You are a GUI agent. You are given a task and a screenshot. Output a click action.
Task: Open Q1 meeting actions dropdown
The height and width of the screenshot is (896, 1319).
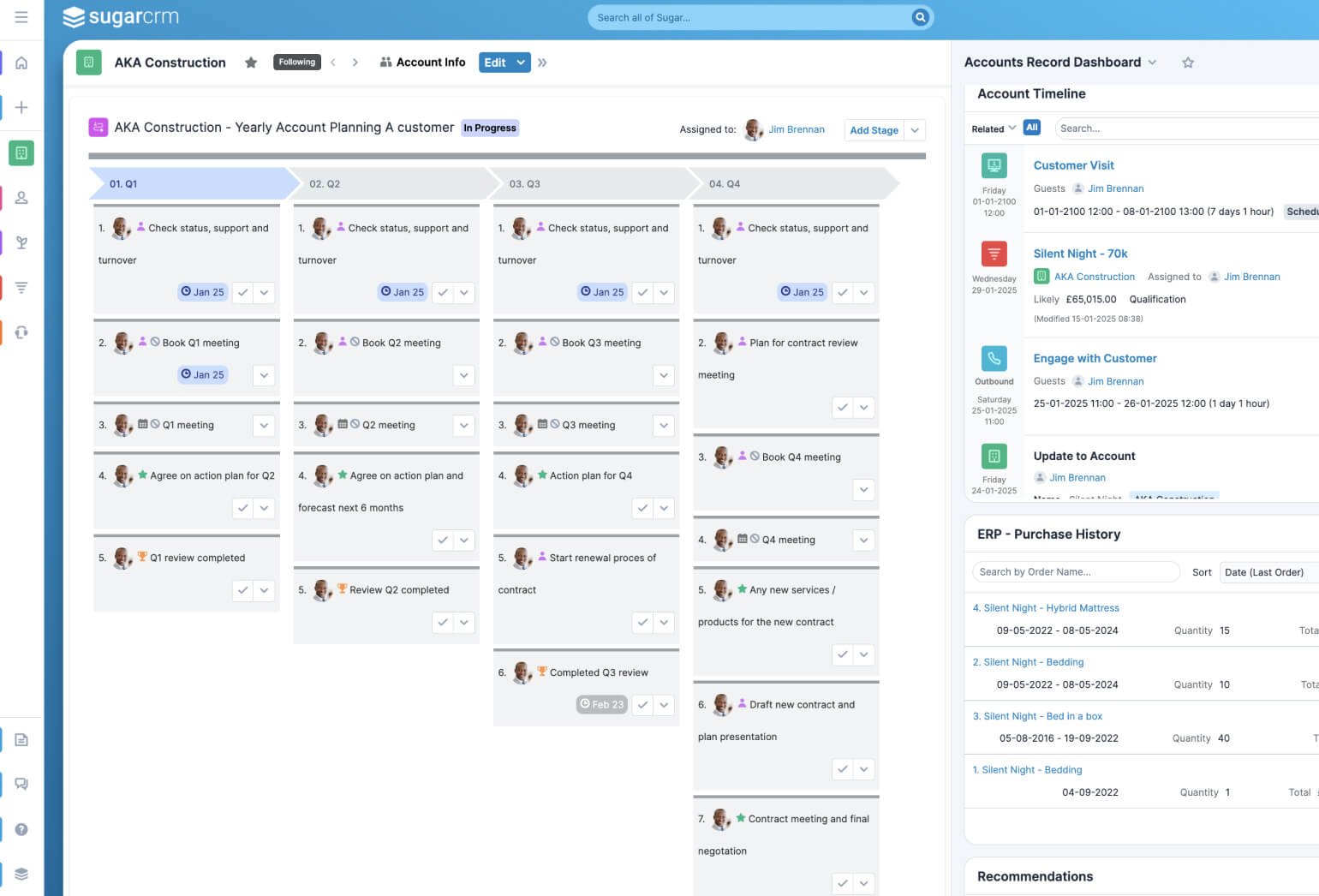pos(264,425)
